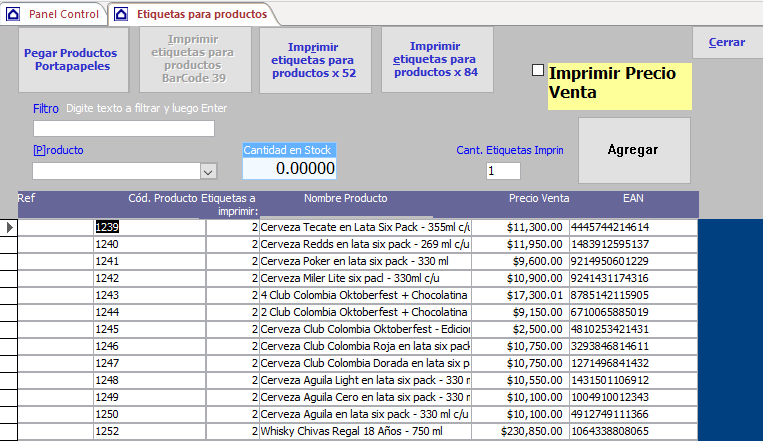The image size is (763, 441).
Task: Click price $11,300.00 cell
Action: [x=520, y=227]
